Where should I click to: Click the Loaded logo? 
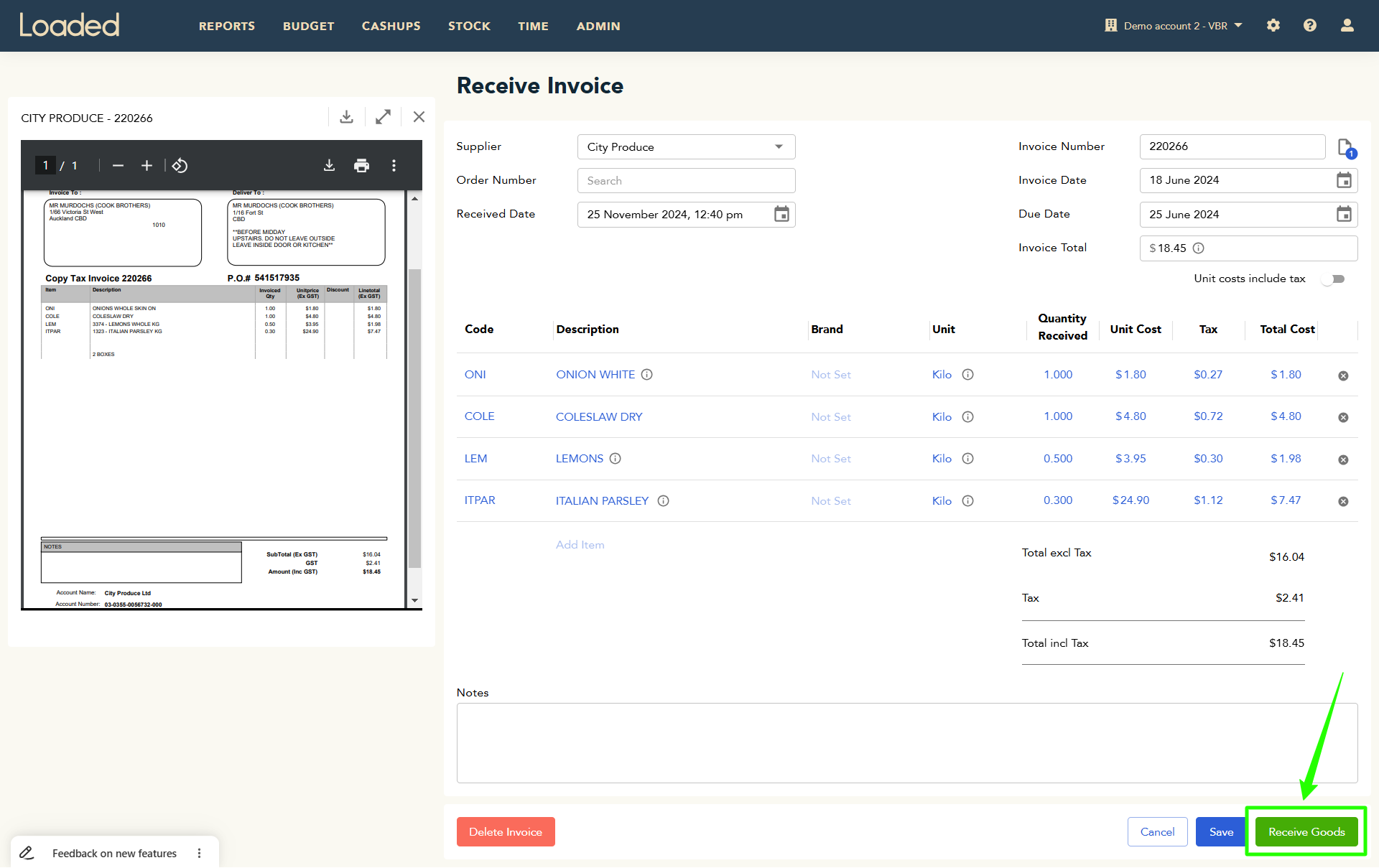pyautogui.click(x=69, y=25)
